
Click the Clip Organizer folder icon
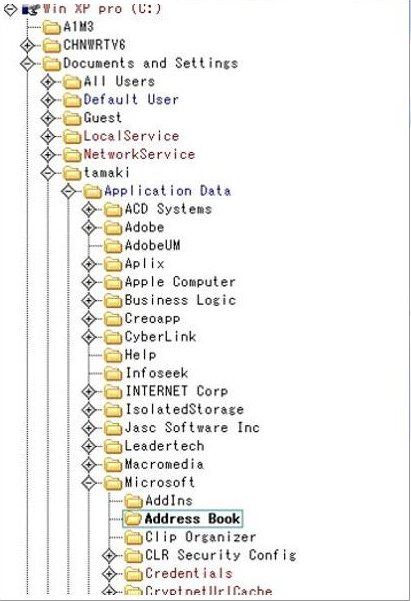point(134,537)
